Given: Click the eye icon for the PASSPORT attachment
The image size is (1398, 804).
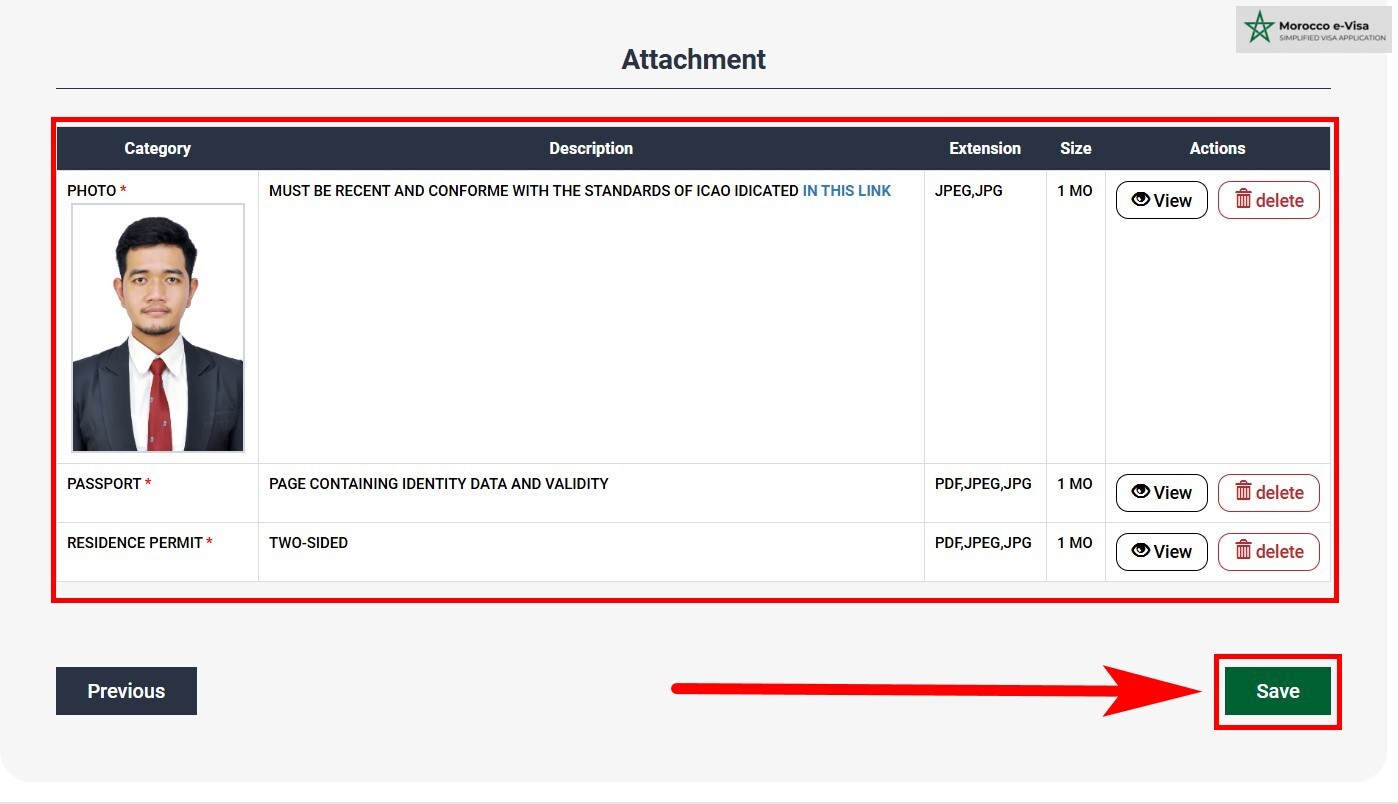Looking at the screenshot, I should pyautogui.click(x=1141, y=491).
